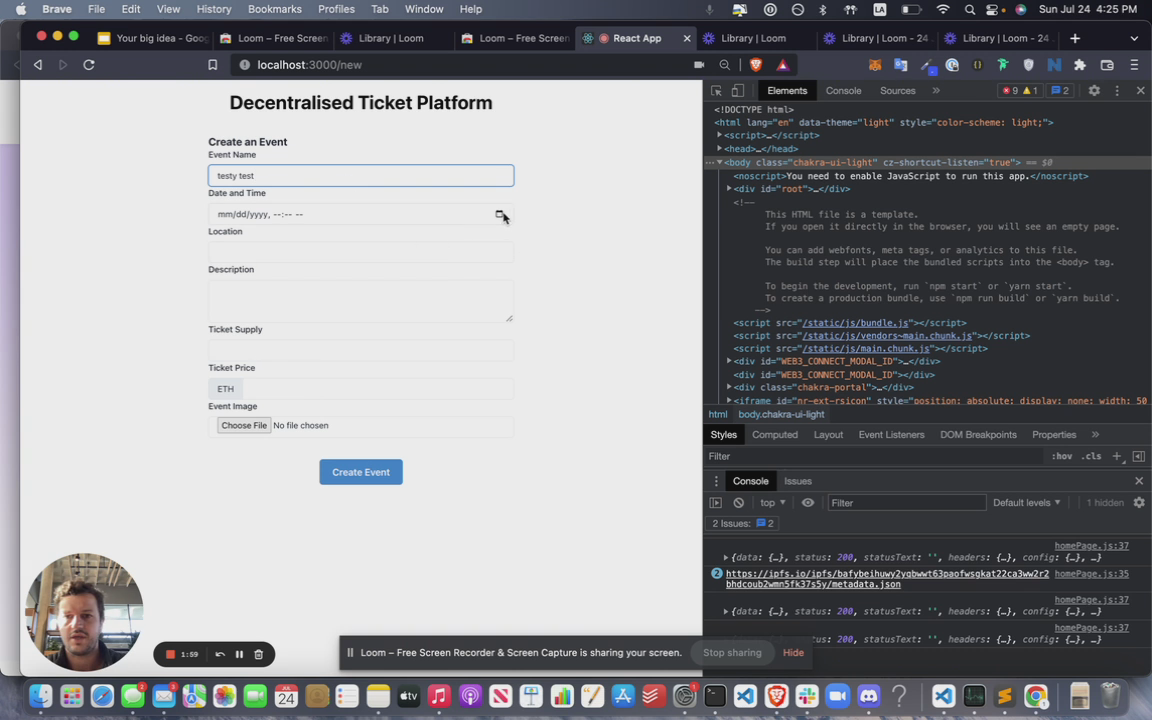This screenshot has height=720, width=1152.
Task: Pause the Loom recording
Action: tap(239, 654)
